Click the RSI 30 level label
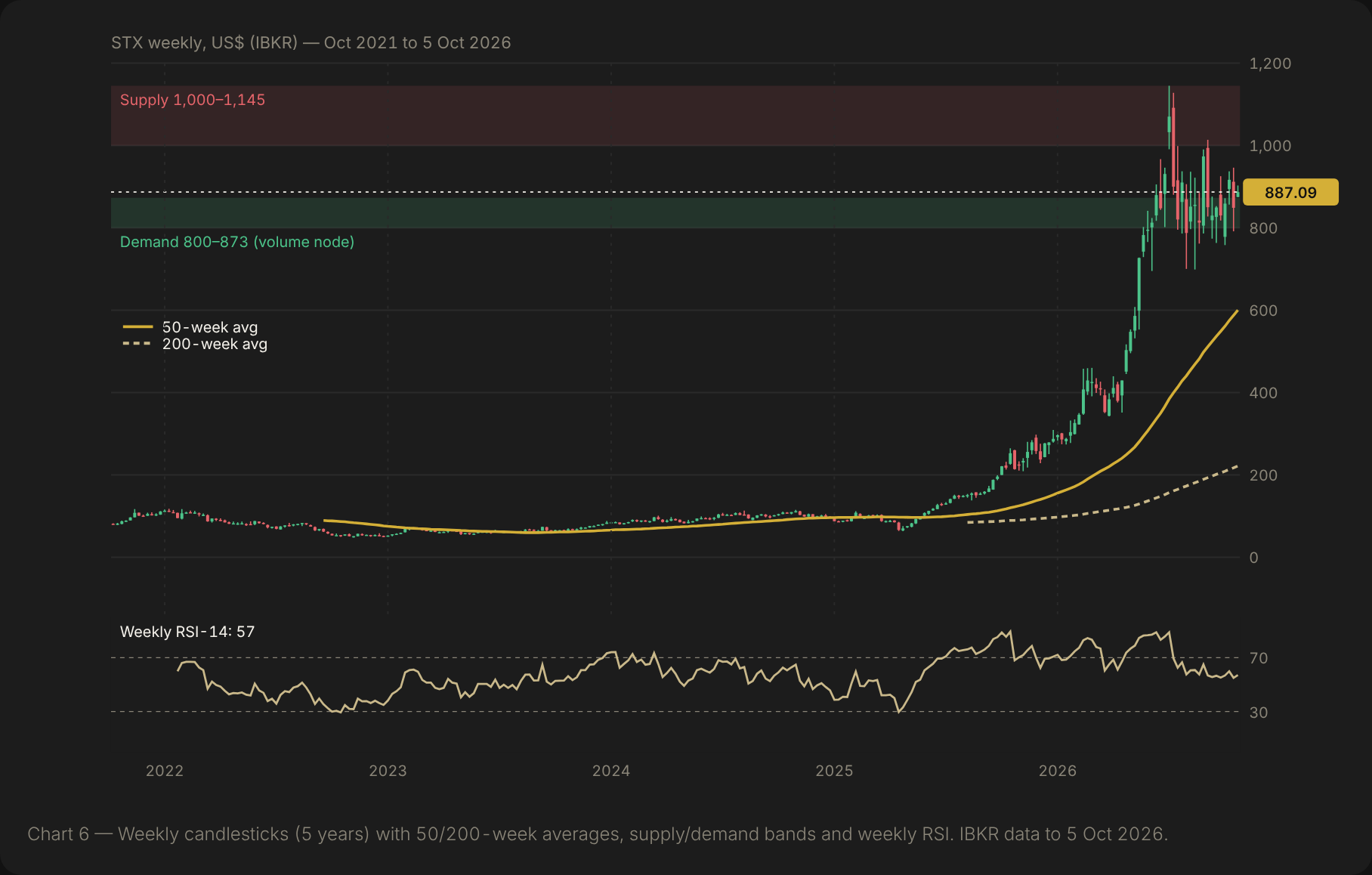This screenshot has width=1372, height=875. [1259, 713]
